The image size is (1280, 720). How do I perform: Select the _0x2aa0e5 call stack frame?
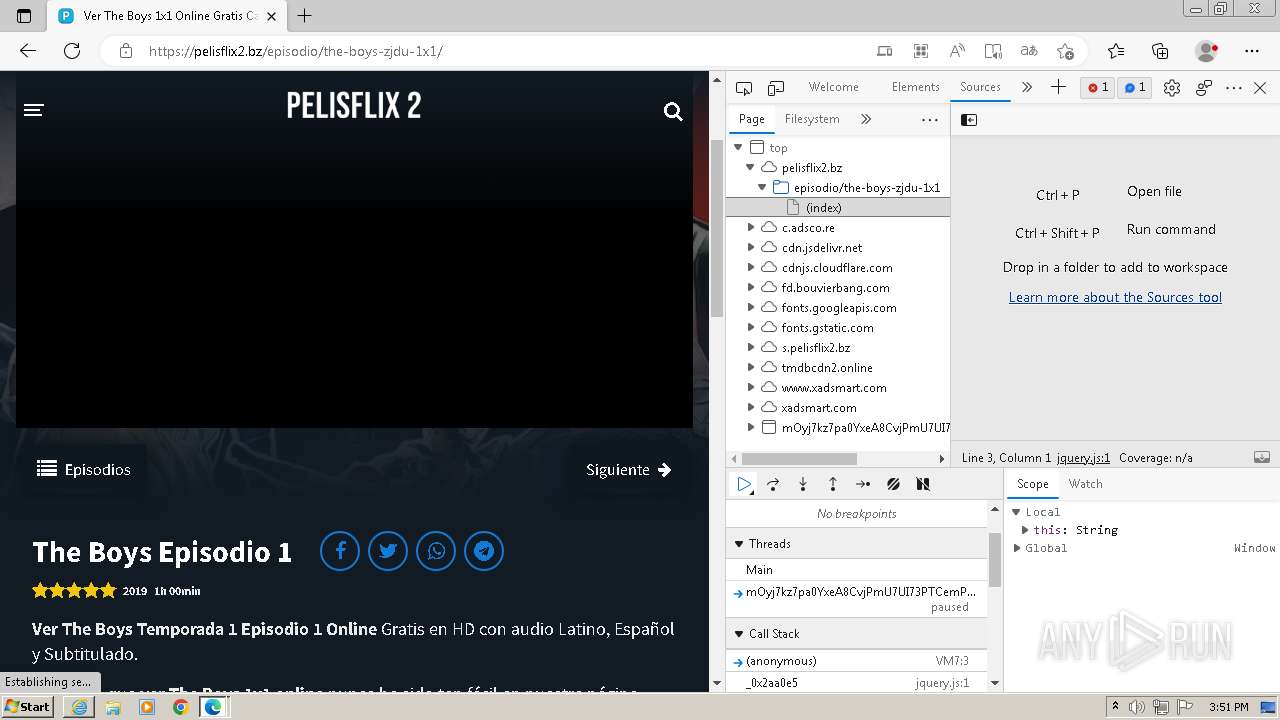tap(857, 683)
